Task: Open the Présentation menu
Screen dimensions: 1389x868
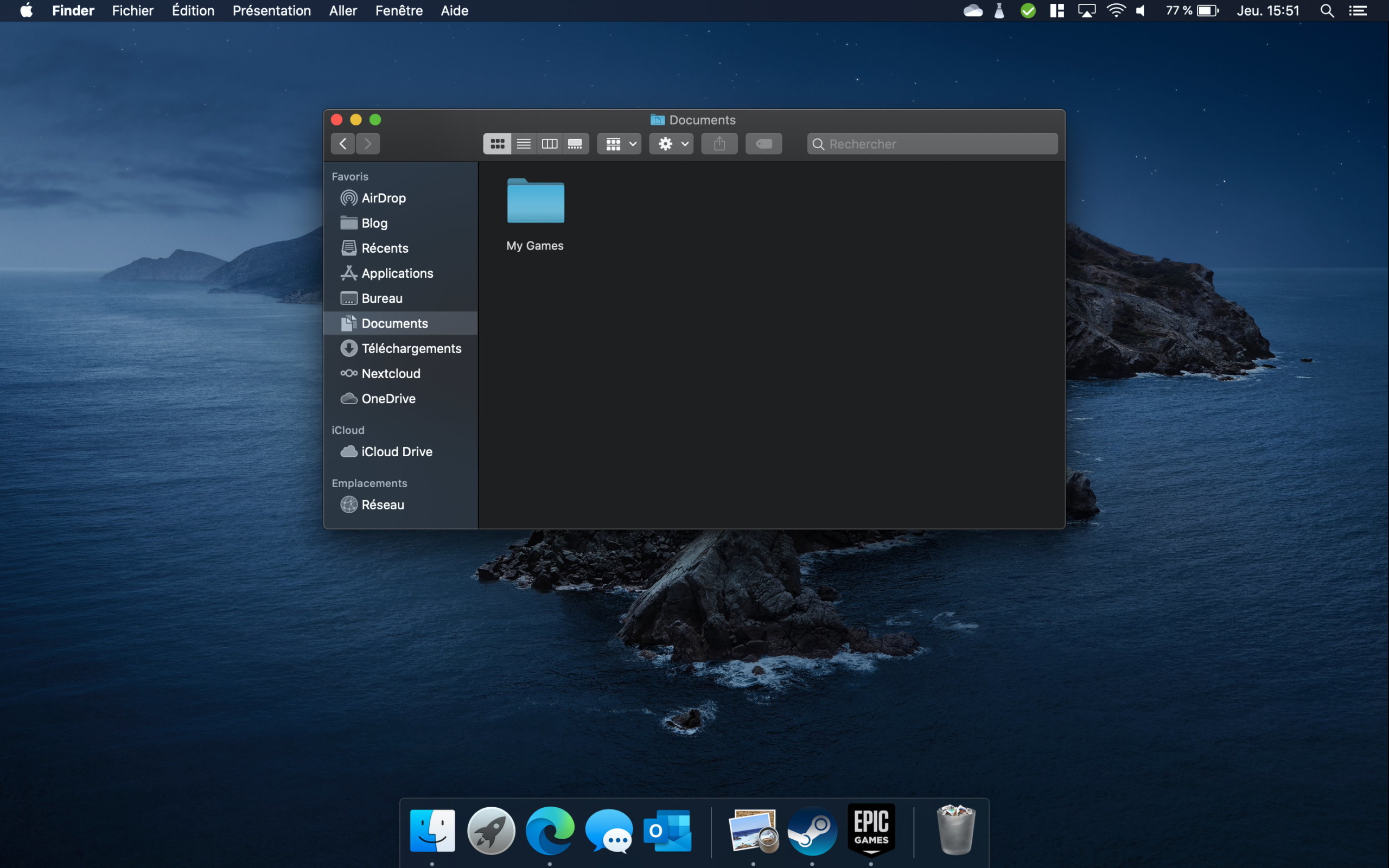Action: pos(271,11)
